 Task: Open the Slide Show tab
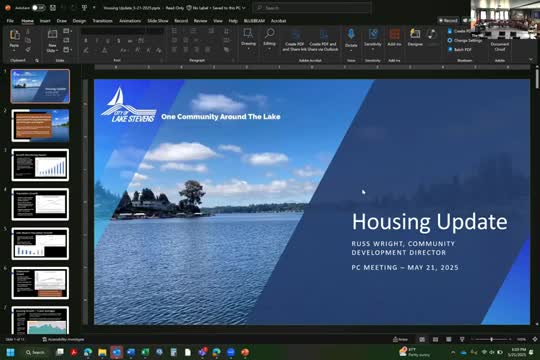point(158,21)
